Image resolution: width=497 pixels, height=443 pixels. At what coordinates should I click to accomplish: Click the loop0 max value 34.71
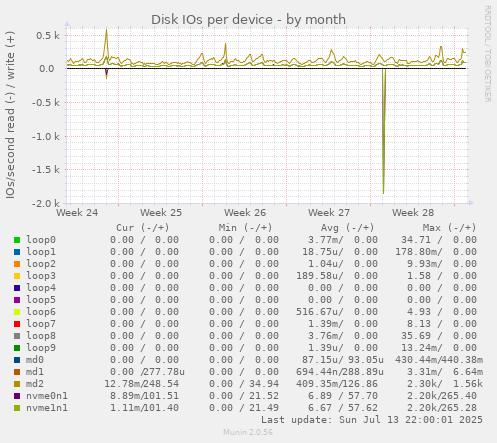[x=416, y=240]
